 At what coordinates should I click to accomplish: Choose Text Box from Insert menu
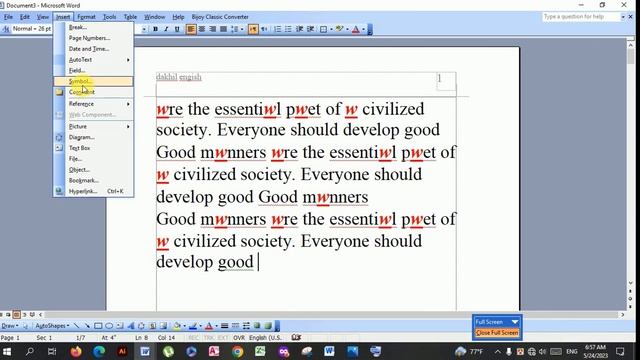pyautogui.click(x=93, y=148)
